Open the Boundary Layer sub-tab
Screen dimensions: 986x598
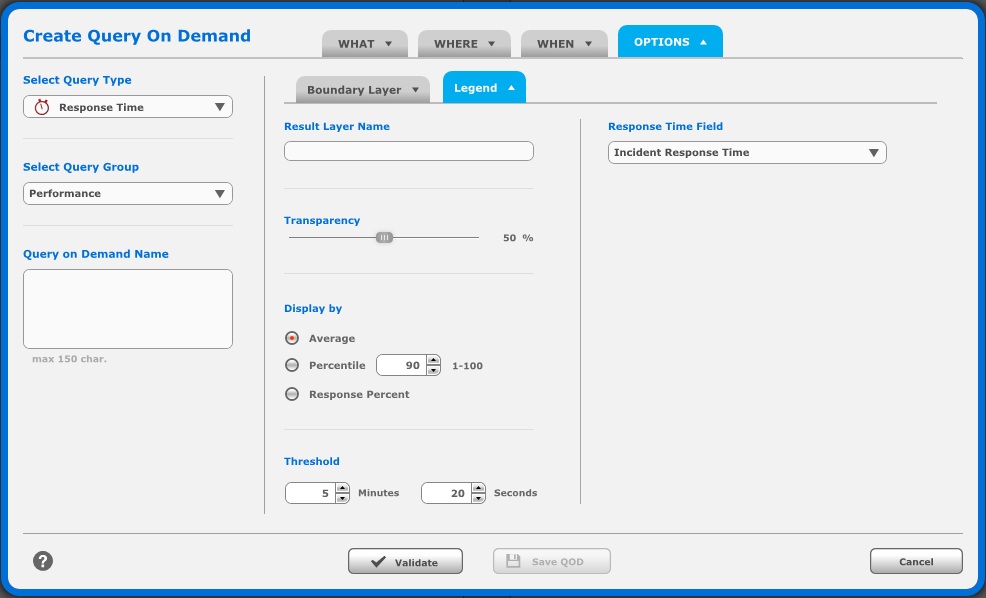pos(362,89)
